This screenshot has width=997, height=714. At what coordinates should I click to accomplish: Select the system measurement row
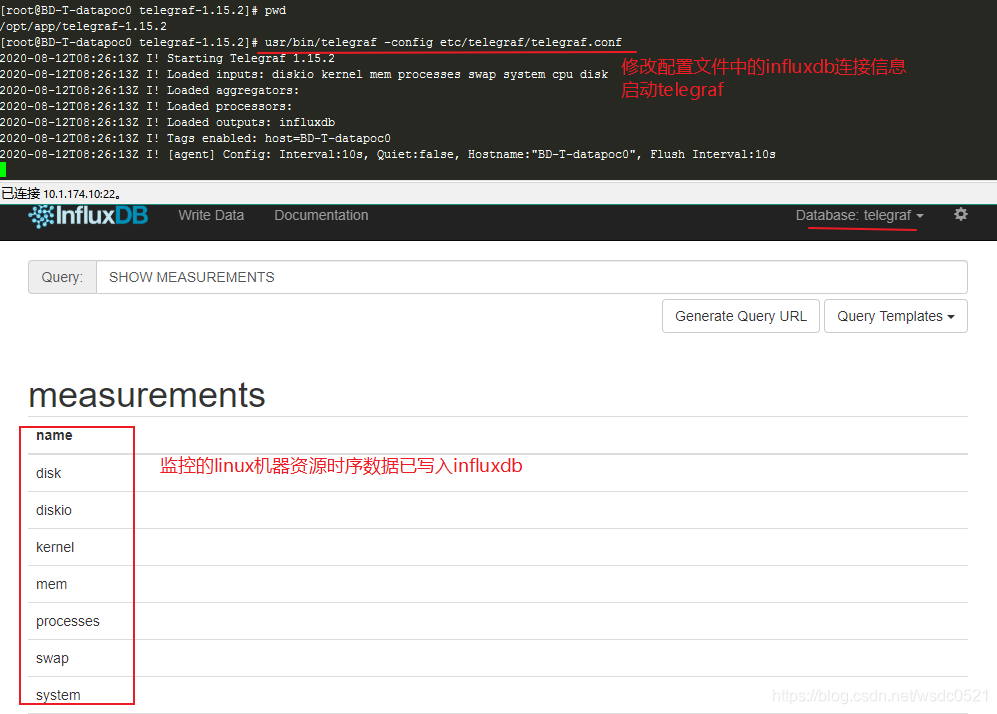pyautogui.click(x=498, y=694)
